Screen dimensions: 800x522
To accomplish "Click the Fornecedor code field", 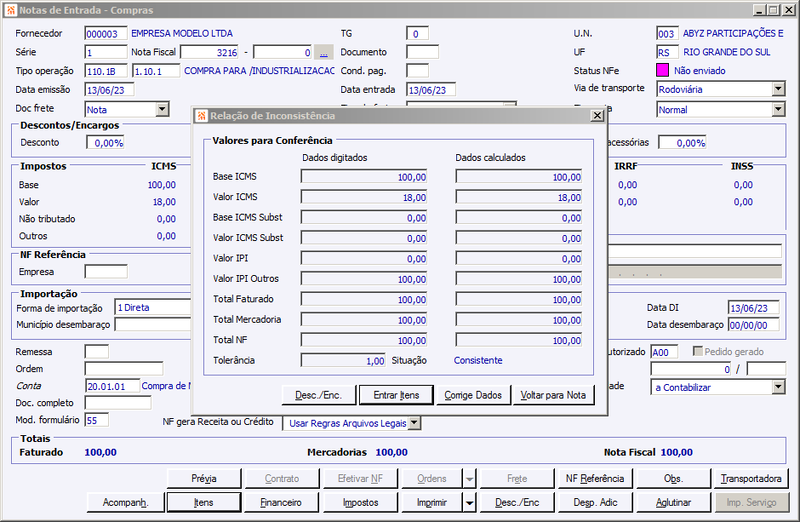I will [106, 34].
